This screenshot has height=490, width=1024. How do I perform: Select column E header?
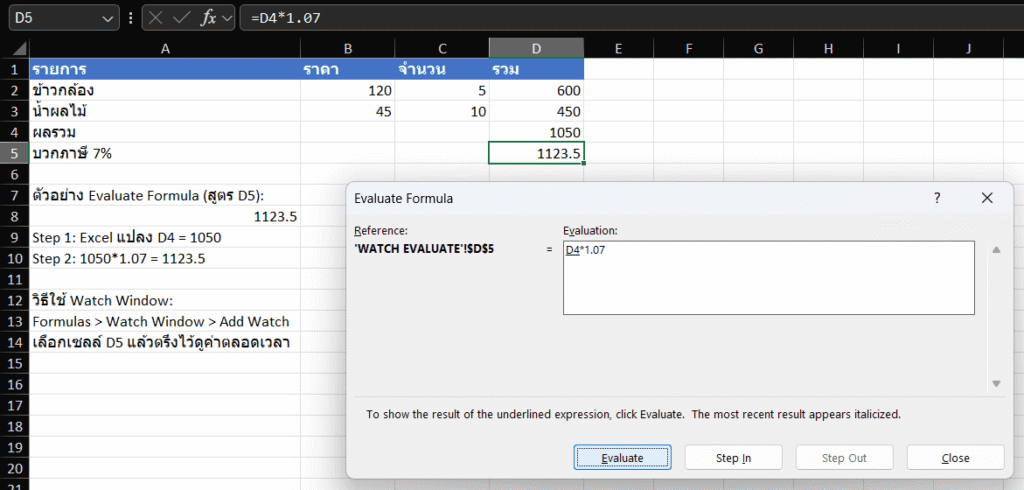tap(618, 48)
